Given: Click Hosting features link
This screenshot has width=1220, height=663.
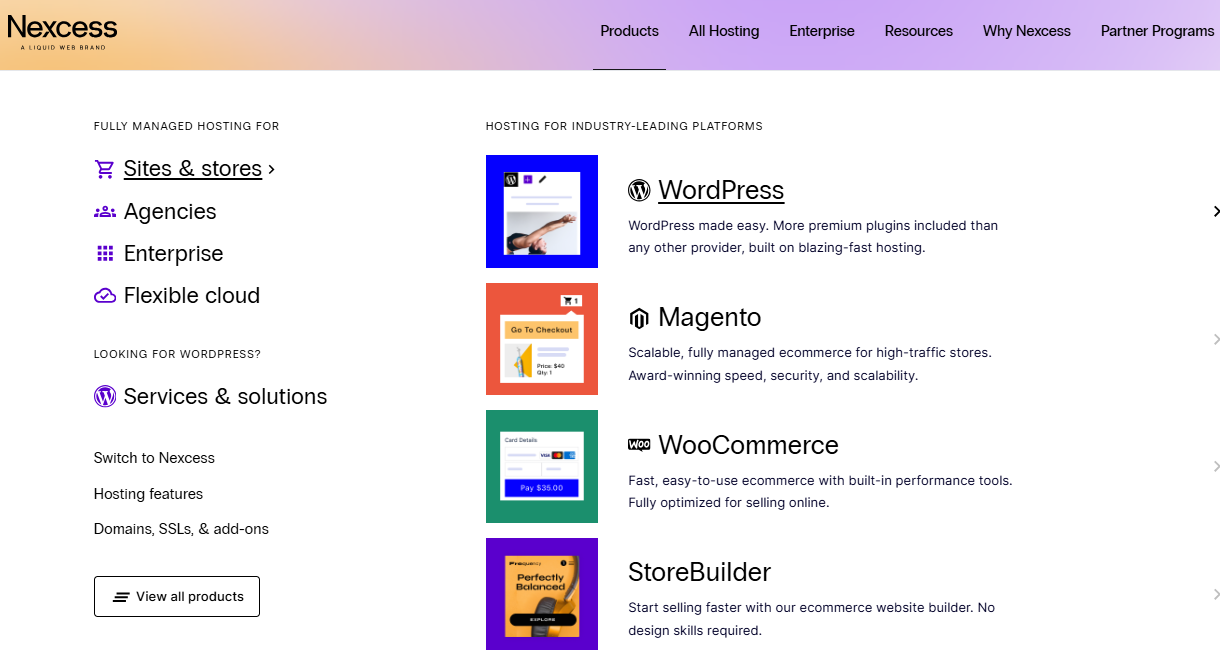Looking at the screenshot, I should pos(148,494).
